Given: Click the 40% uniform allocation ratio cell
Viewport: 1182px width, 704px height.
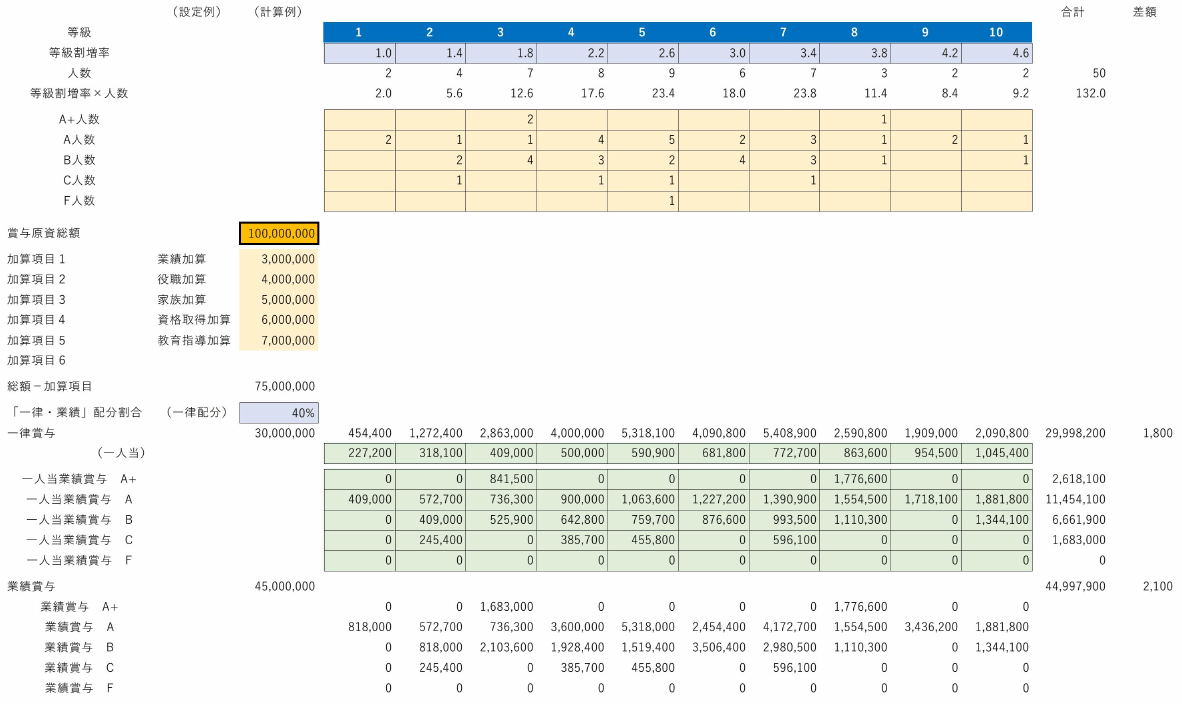Looking at the screenshot, I should (279, 412).
